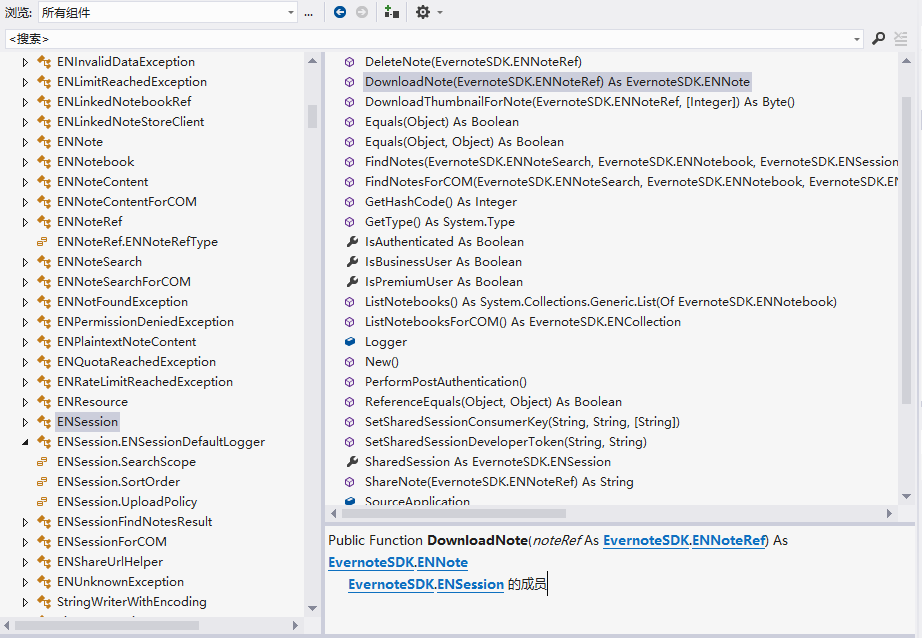Screen dimensions: 922x638
Task: Click the add to references toolbar icon
Action: click(392, 12)
